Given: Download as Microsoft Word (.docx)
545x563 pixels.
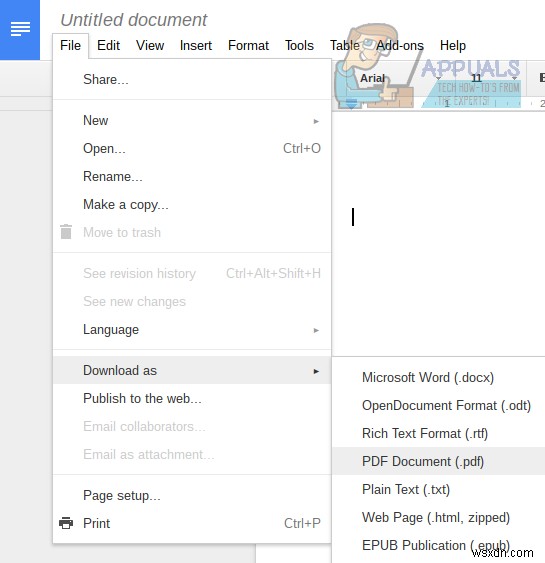Looking at the screenshot, I should point(438,377).
